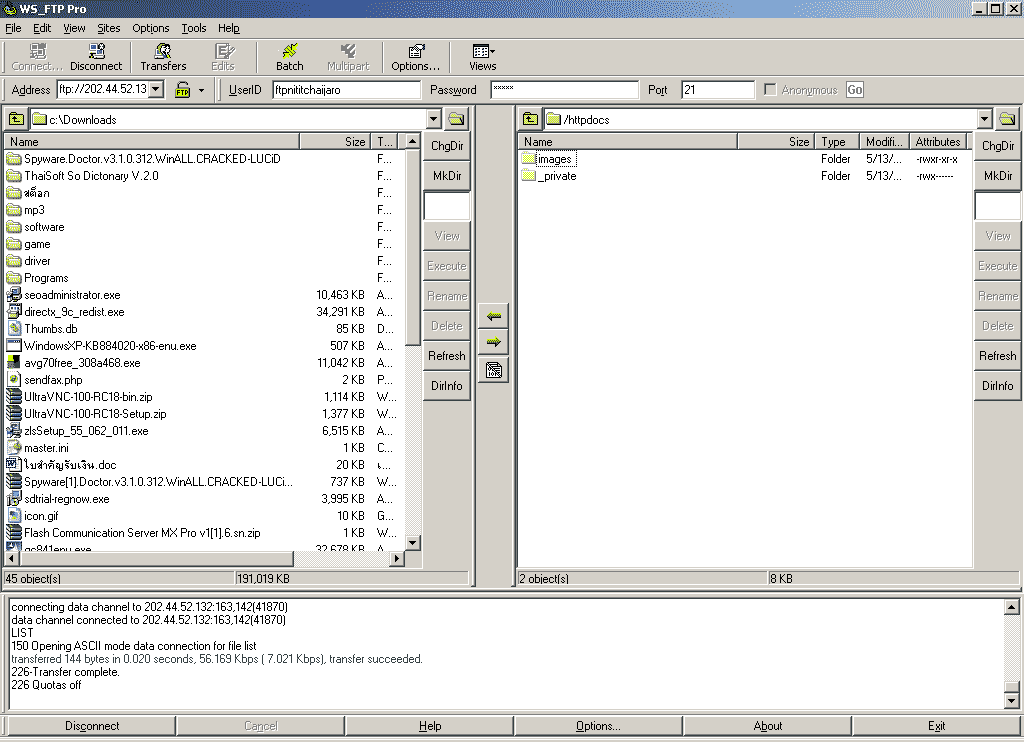The image size is (1024, 742).
Task: Click the Go button next to Anonymous
Action: pos(854,89)
